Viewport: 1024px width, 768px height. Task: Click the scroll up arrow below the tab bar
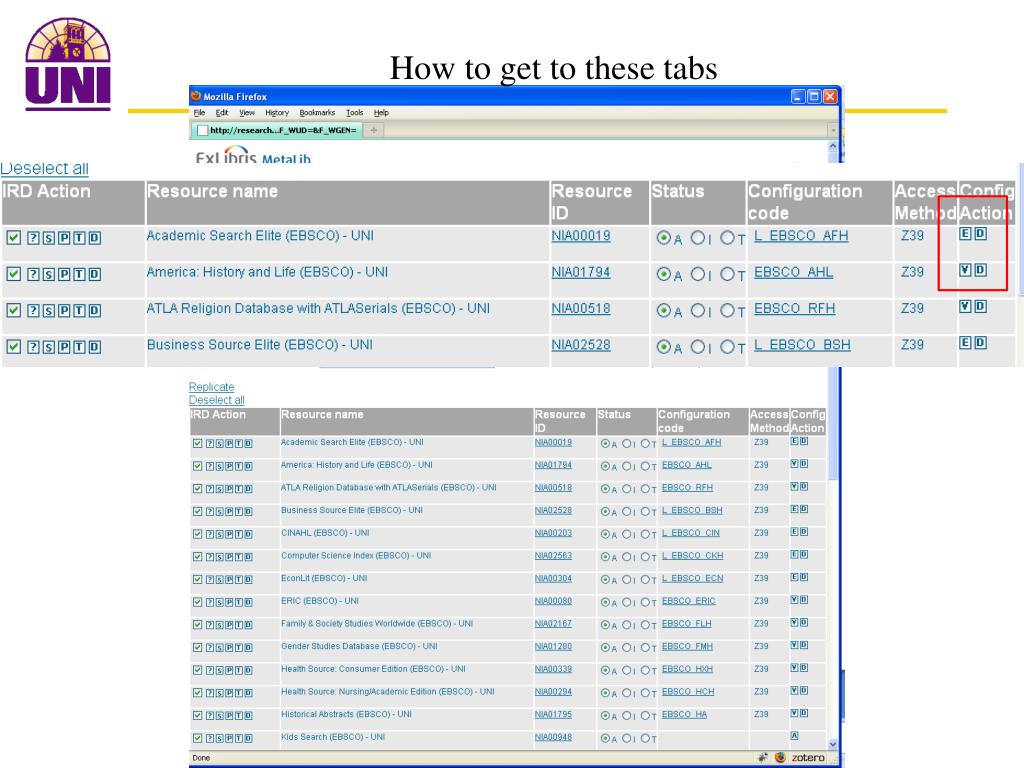tap(833, 147)
